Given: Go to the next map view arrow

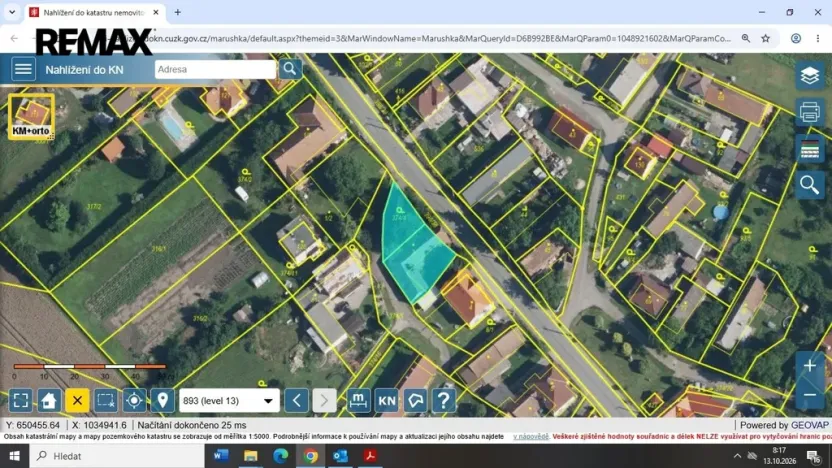Looking at the screenshot, I should [324, 401].
